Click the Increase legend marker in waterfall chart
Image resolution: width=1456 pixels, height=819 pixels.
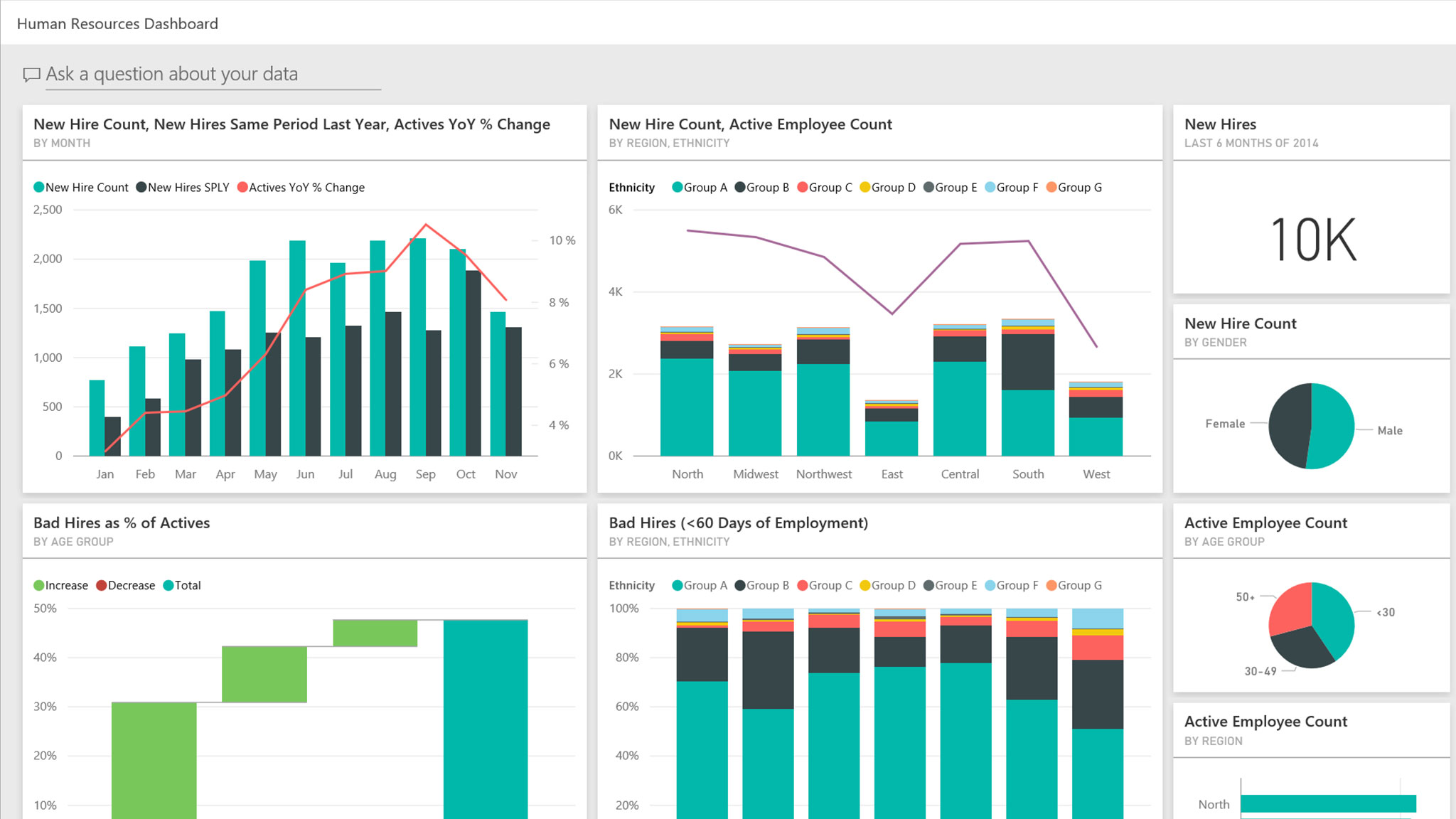click(39, 586)
